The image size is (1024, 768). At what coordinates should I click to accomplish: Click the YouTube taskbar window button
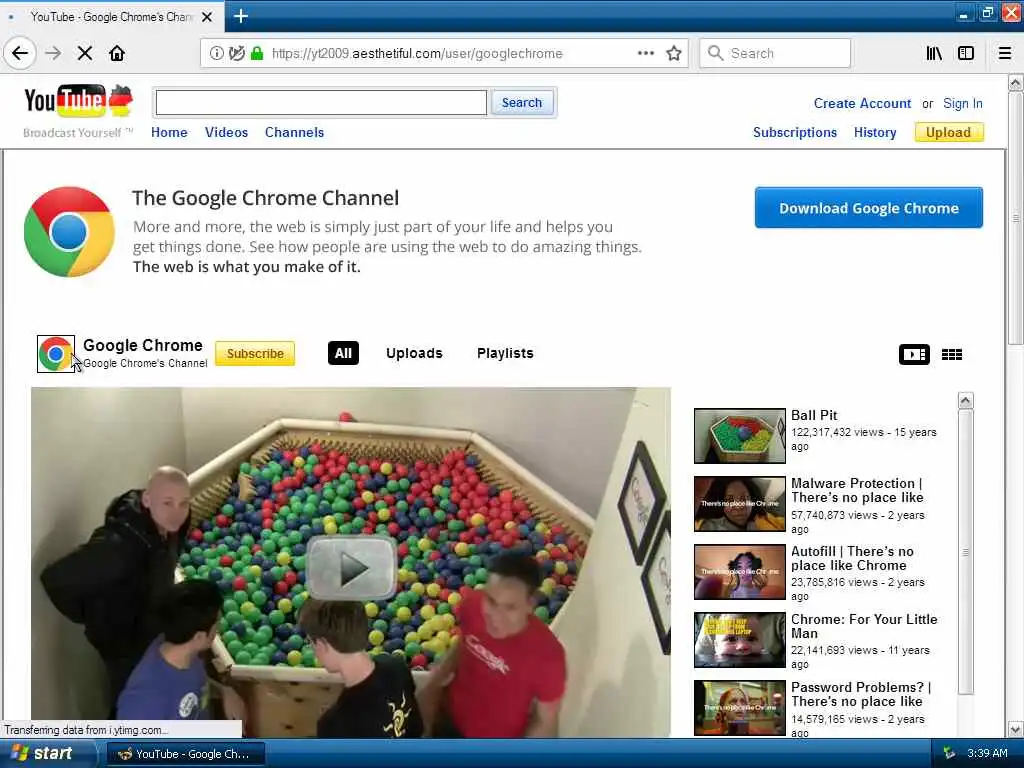185,754
